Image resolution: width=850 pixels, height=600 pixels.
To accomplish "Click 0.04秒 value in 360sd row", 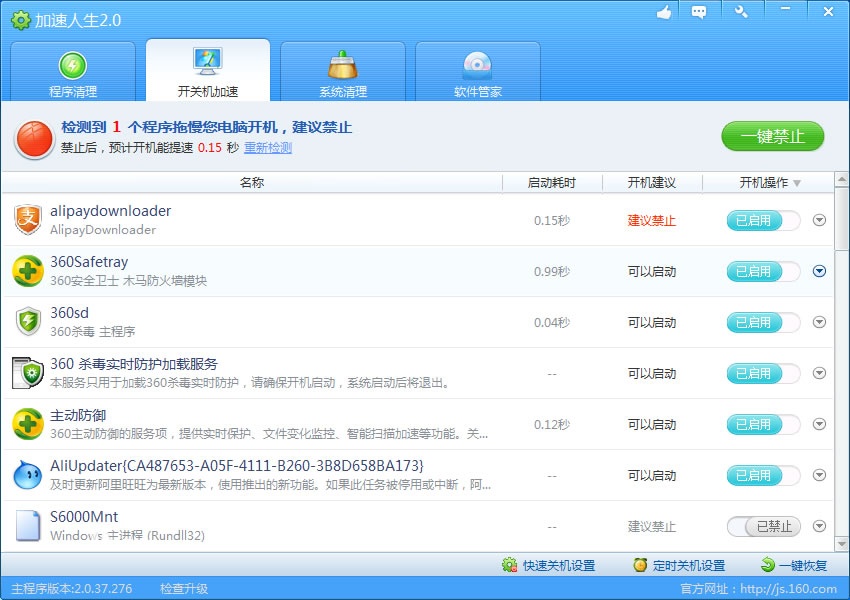I will pyautogui.click(x=552, y=322).
